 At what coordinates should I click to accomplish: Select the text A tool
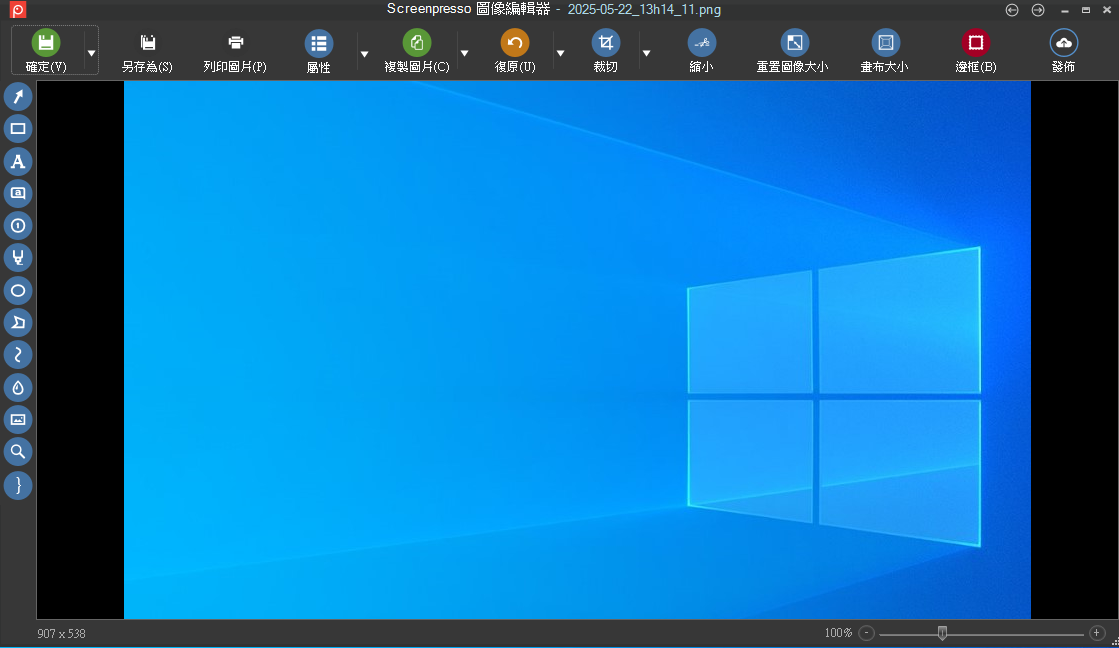18,161
